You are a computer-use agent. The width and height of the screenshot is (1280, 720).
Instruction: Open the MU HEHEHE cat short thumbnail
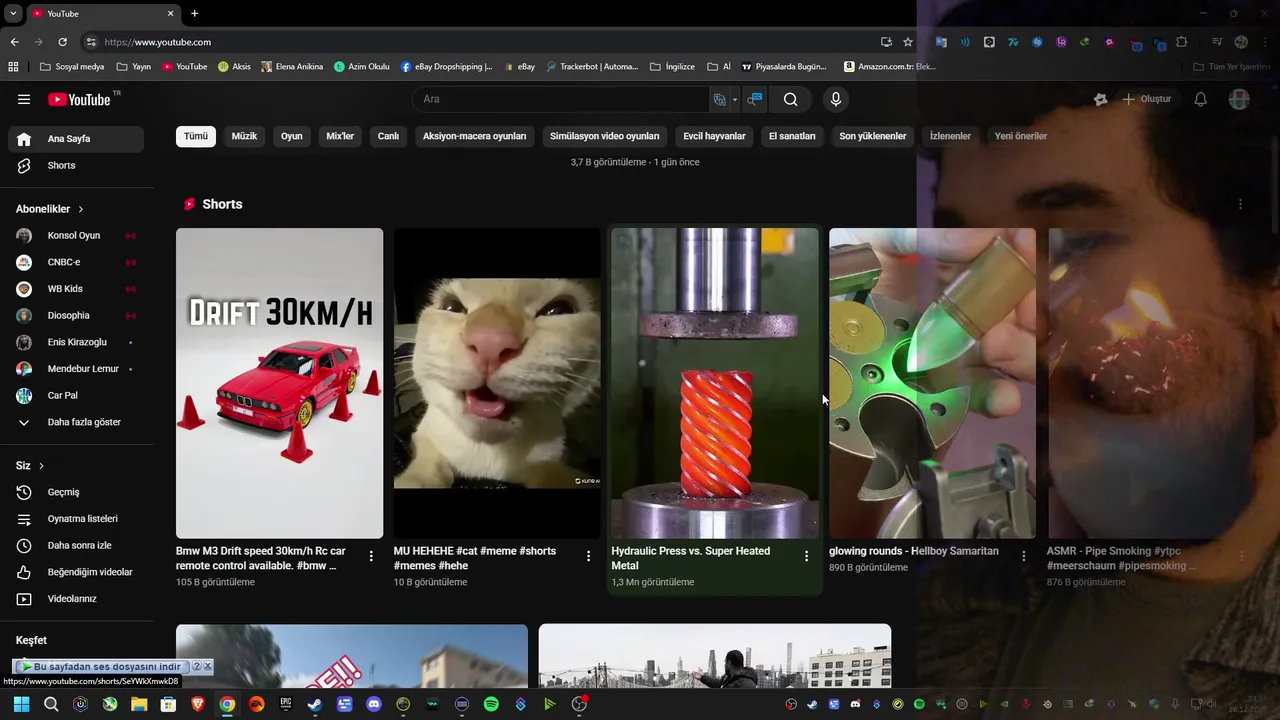[x=497, y=383]
